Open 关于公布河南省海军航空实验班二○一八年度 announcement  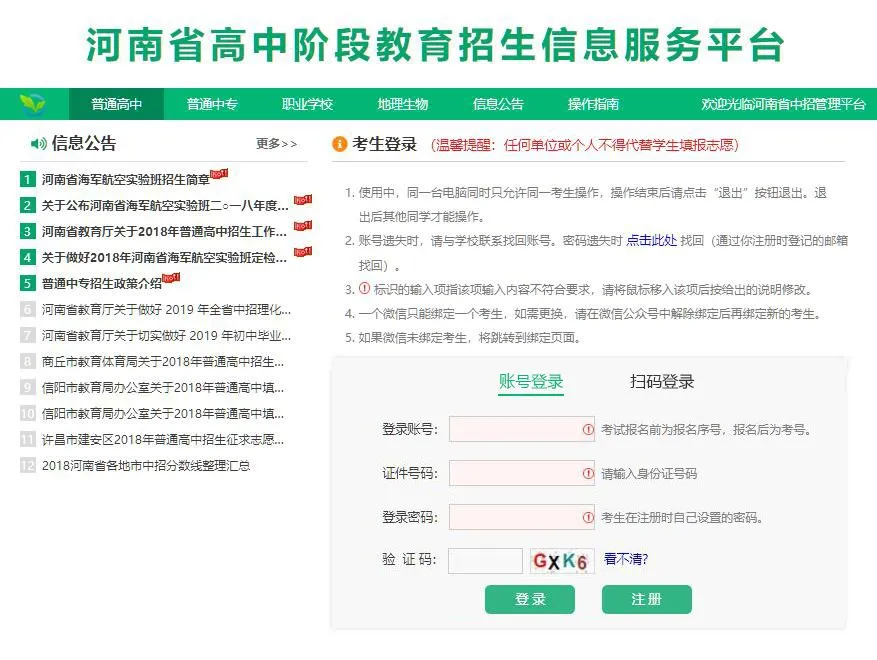point(165,205)
